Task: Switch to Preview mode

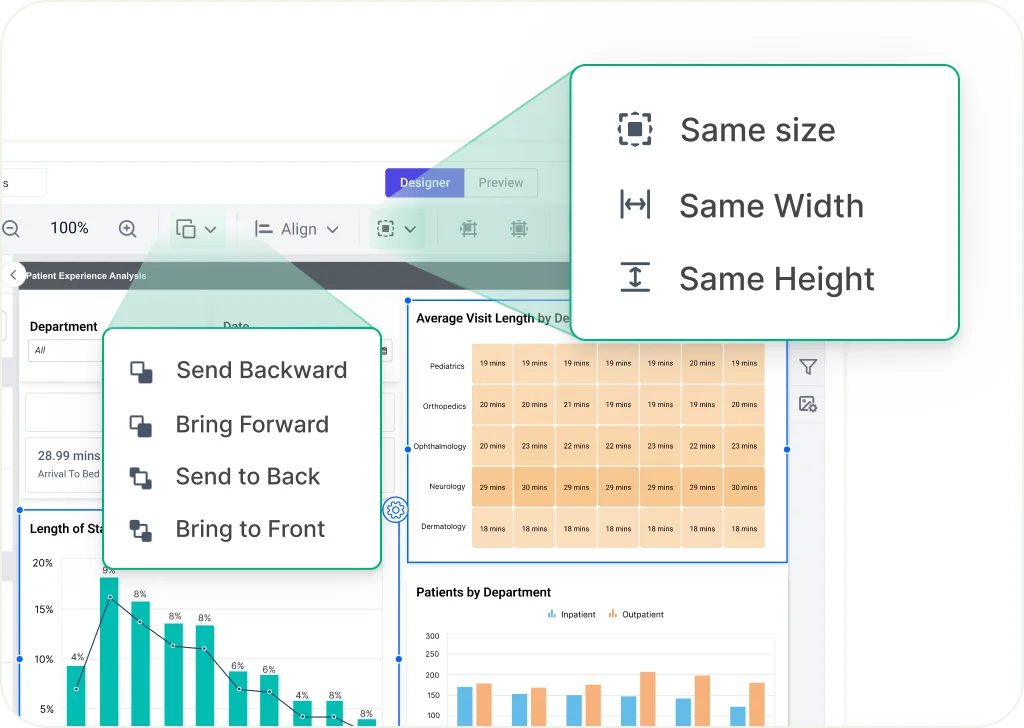Action: (x=501, y=183)
